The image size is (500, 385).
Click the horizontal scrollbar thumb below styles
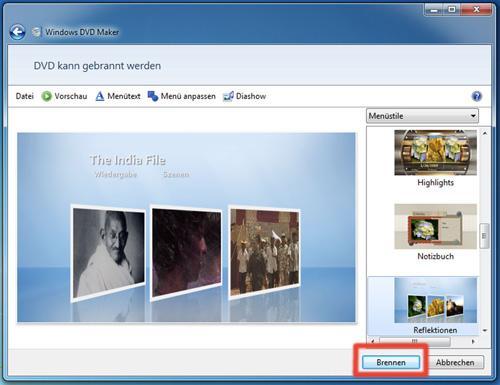415,341
